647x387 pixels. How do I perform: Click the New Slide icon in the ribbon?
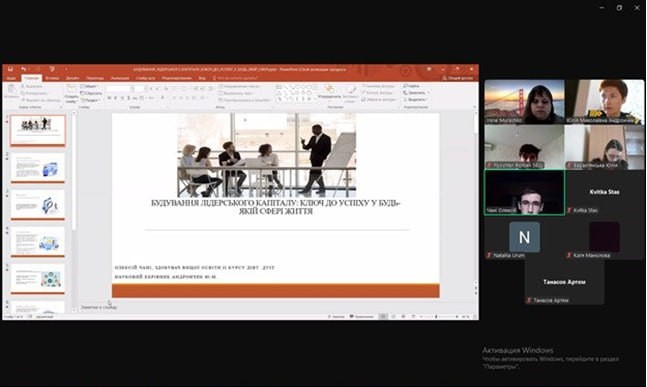[x=71, y=90]
